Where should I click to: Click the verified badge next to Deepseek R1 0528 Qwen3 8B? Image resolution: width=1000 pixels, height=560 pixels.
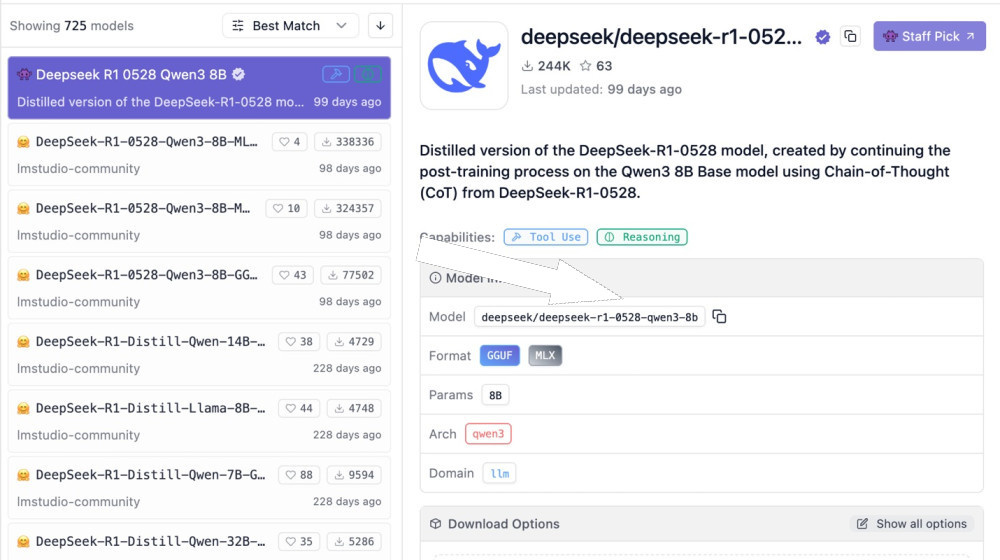click(239, 74)
